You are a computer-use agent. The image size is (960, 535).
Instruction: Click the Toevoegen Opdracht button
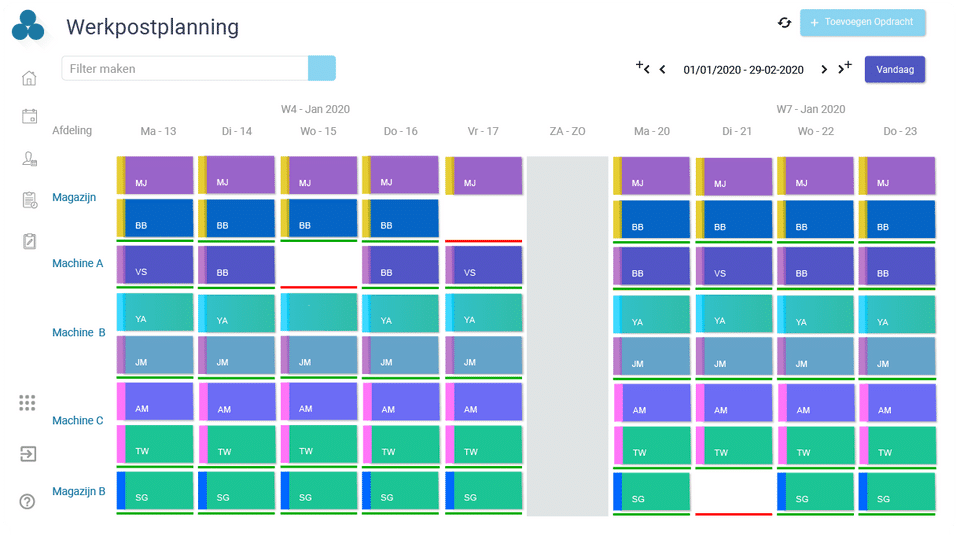[862, 22]
